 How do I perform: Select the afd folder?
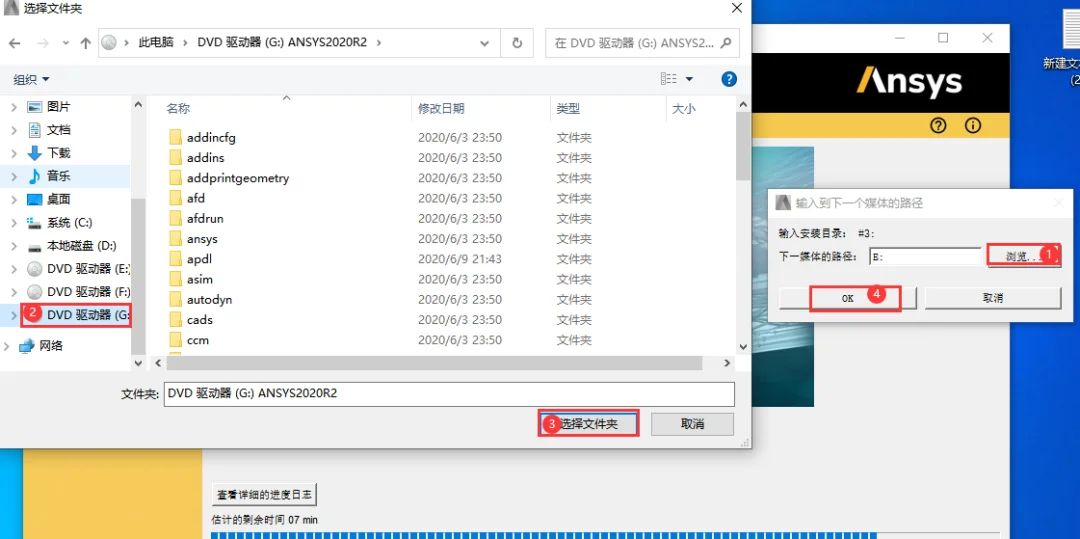[196, 198]
